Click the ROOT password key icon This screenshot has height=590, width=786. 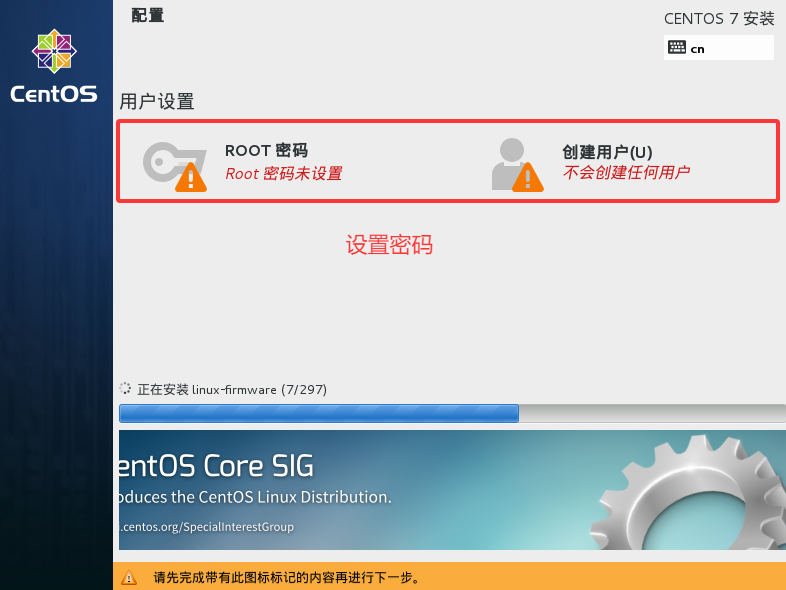click(x=174, y=166)
